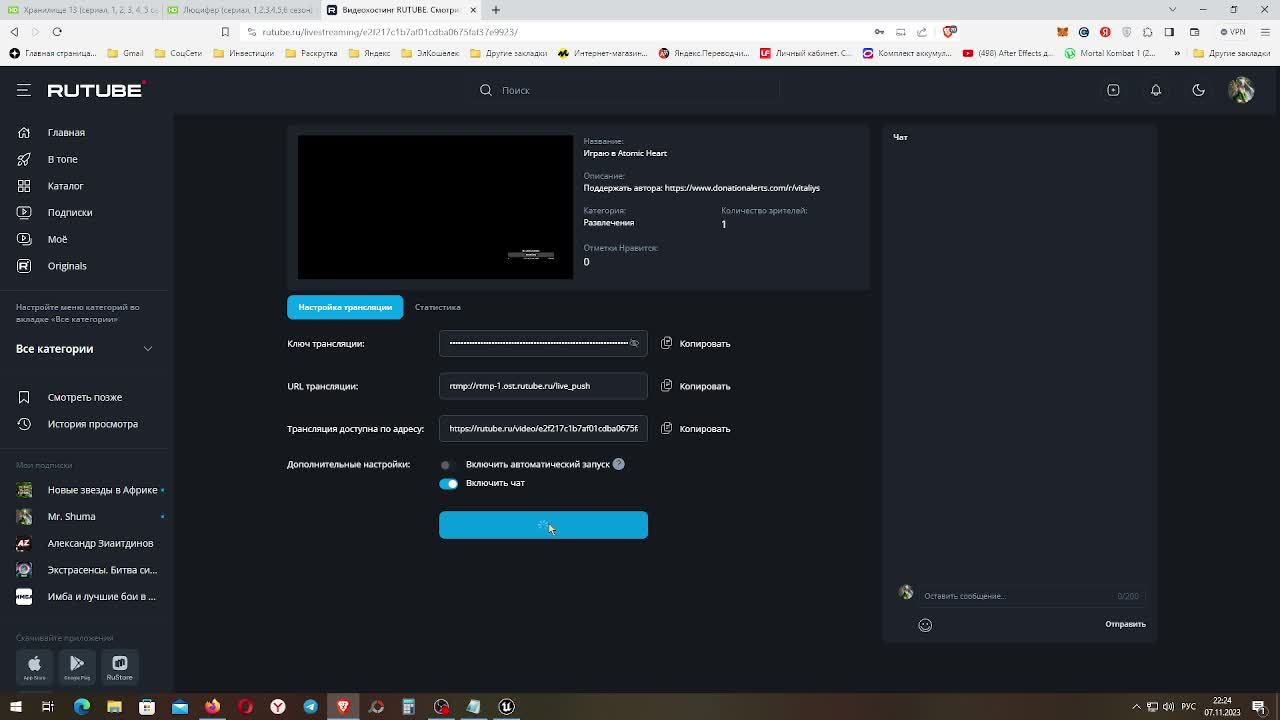This screenshot has width=1280, height=720.
Task: Open VPN button in browser toolbar
Action: pos(1232,32)
